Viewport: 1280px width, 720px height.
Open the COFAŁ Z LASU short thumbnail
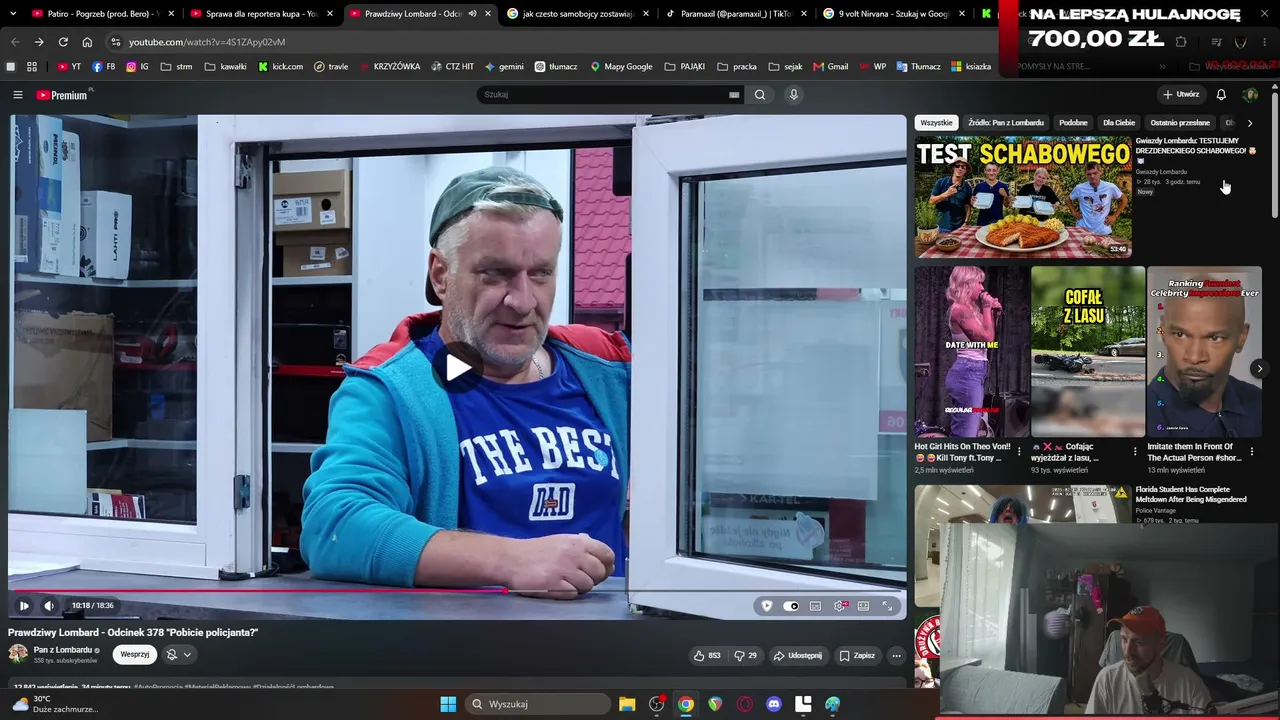[1088, 352]
